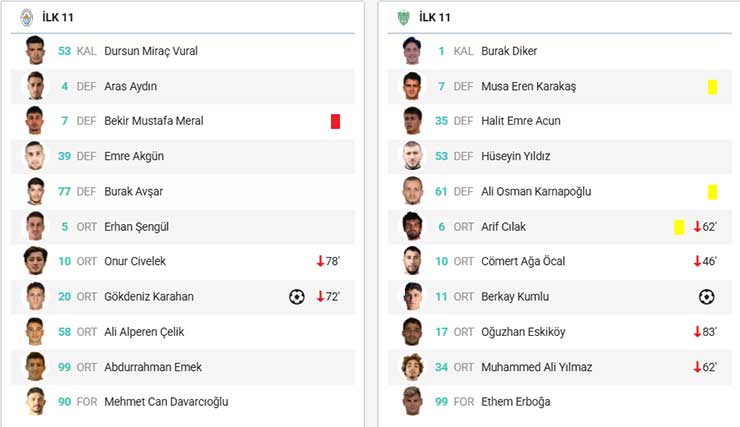Click Muhammed Ali Yılmaz's 62' substitution arrow
The image size is (740, 427).
(x=697, y=367)
